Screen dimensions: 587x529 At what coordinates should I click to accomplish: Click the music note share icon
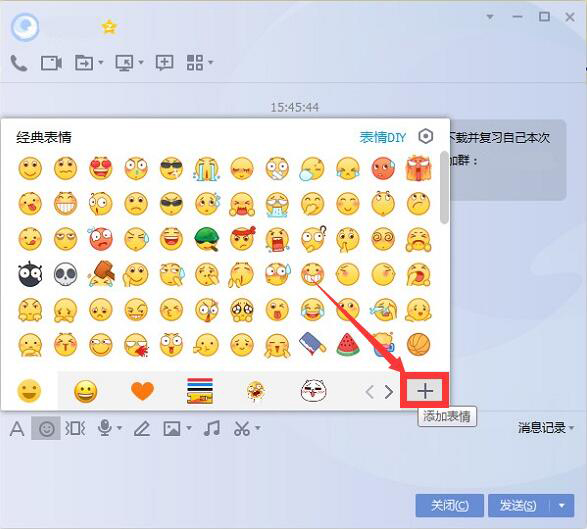point(212,428)
